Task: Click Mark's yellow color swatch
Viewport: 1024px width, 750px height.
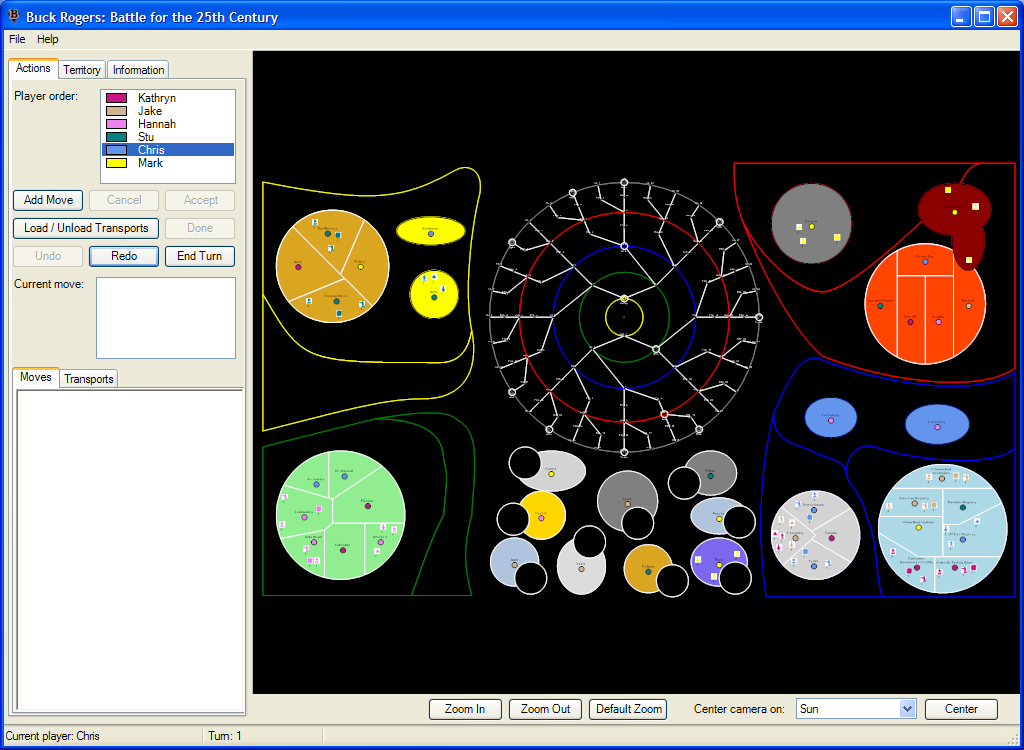Action: pyautogui.click(x=116, y=163)
